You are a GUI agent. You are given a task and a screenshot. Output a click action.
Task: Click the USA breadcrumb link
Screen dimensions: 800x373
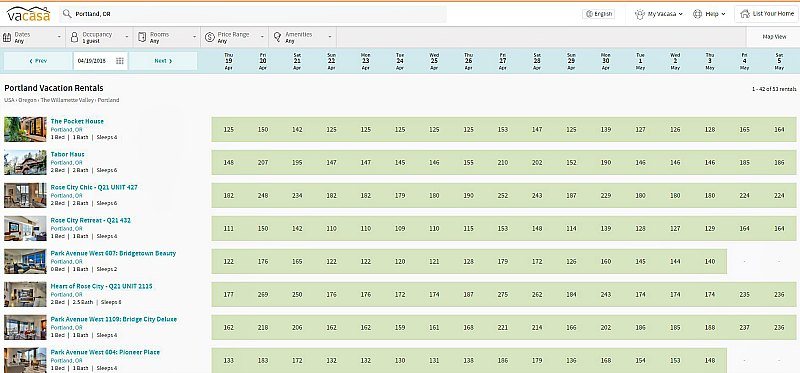[9, 100]
